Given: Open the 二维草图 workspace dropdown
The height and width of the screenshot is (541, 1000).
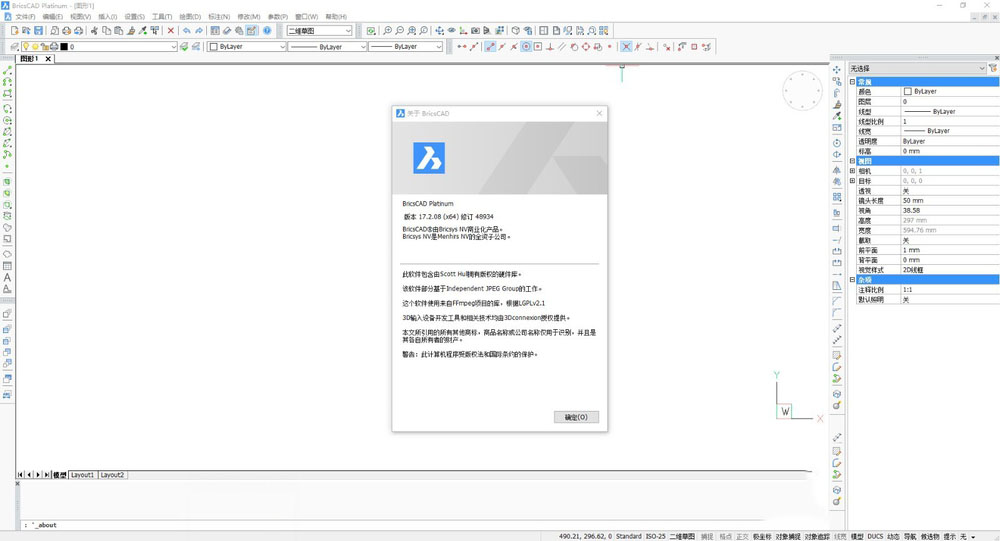Looking at the screenshot, I should (319, 31).
